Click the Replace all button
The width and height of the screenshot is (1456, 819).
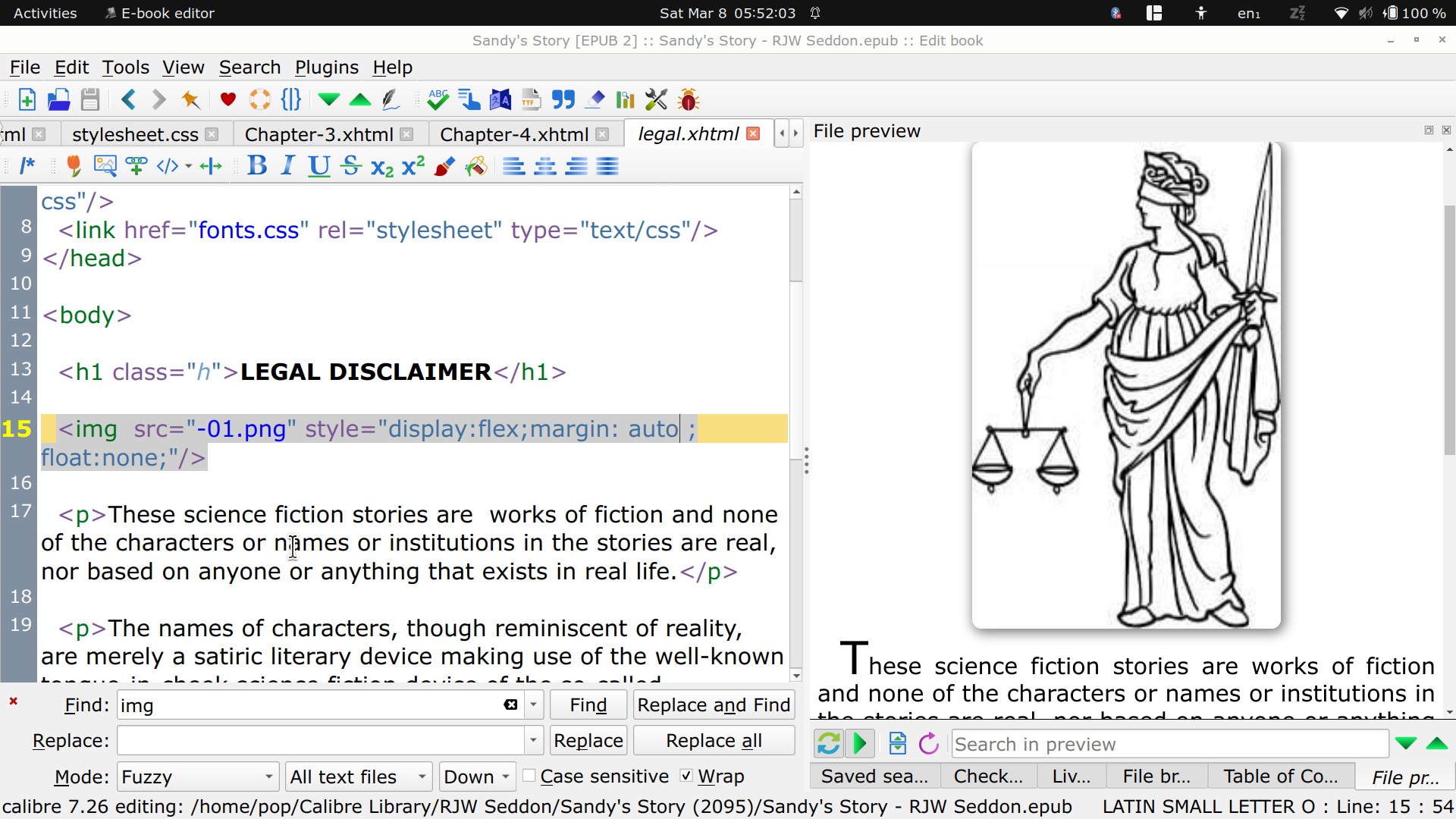click(713, 740)
